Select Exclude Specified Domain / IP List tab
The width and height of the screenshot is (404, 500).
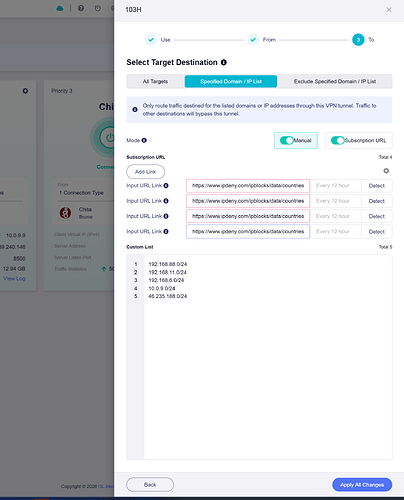[x=335, y=81]
